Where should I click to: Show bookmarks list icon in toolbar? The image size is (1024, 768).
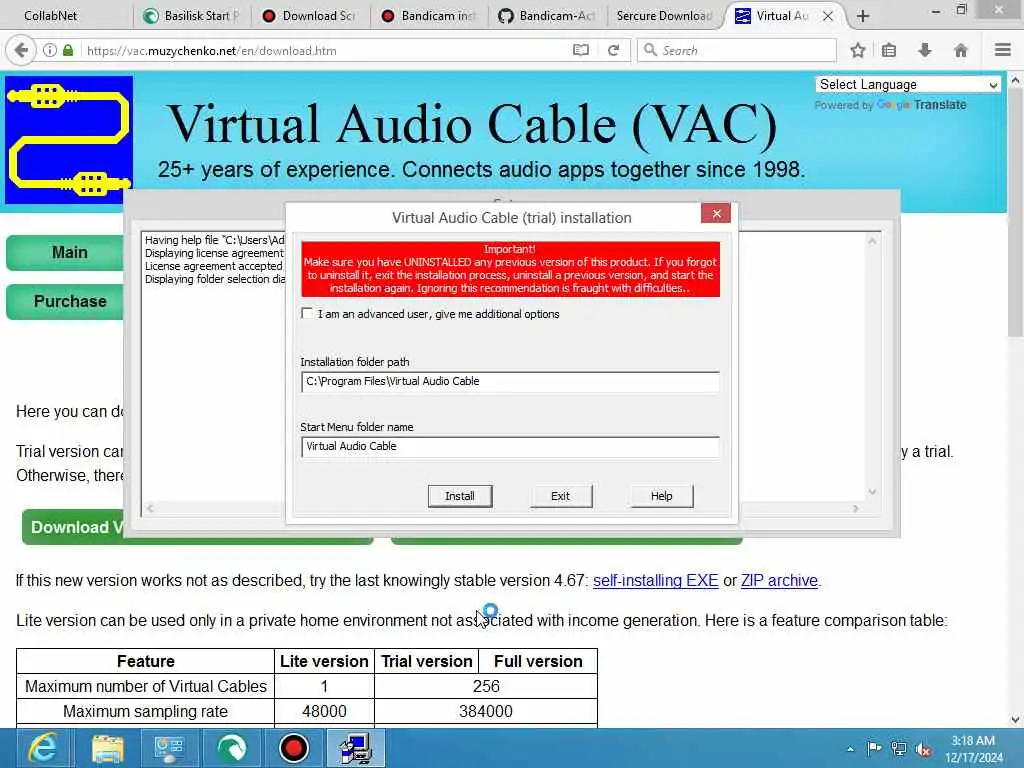click(889, 50)
